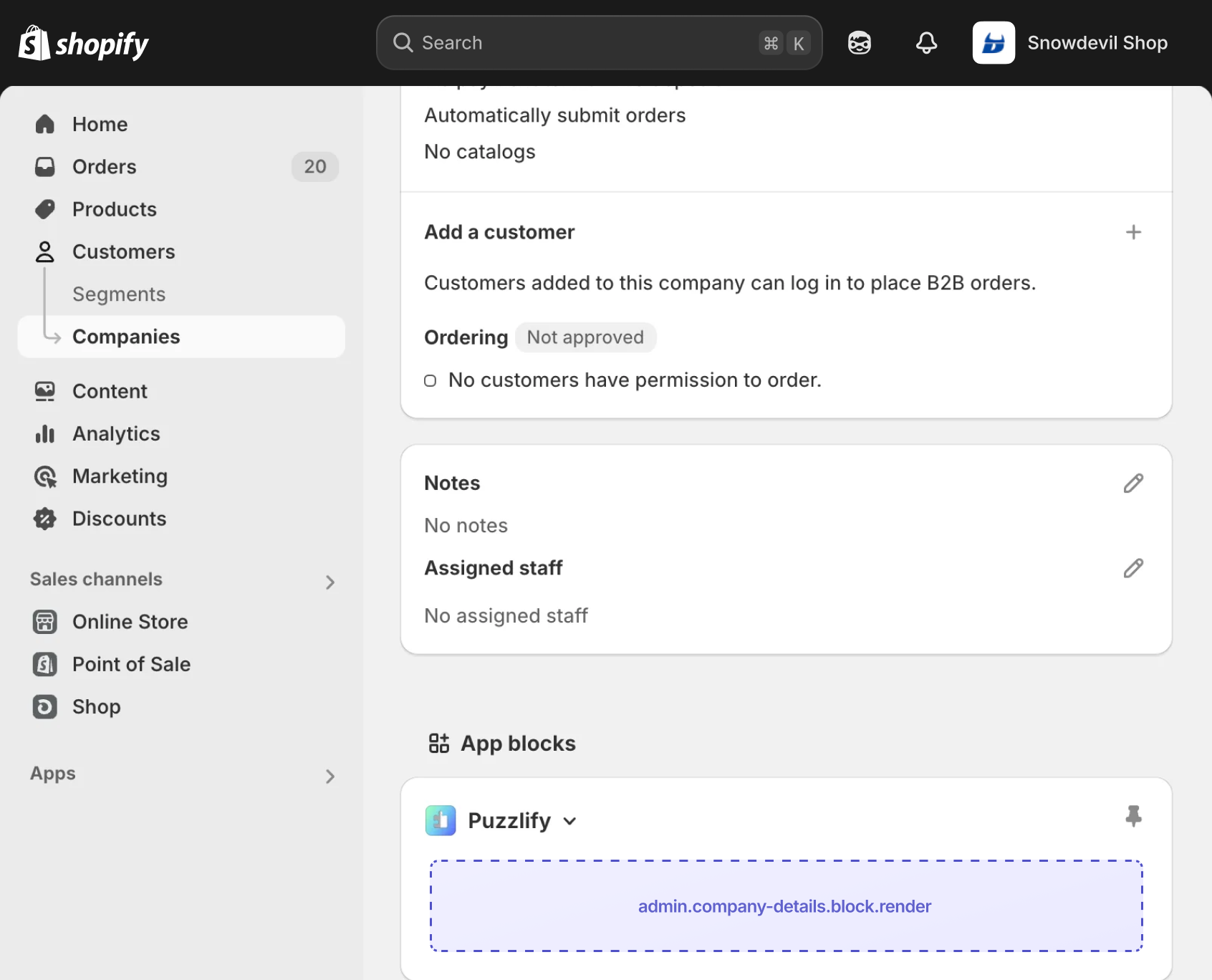Click the Online Store icon
Screen dimensions: 1212x980
click(x=45, y=622)
